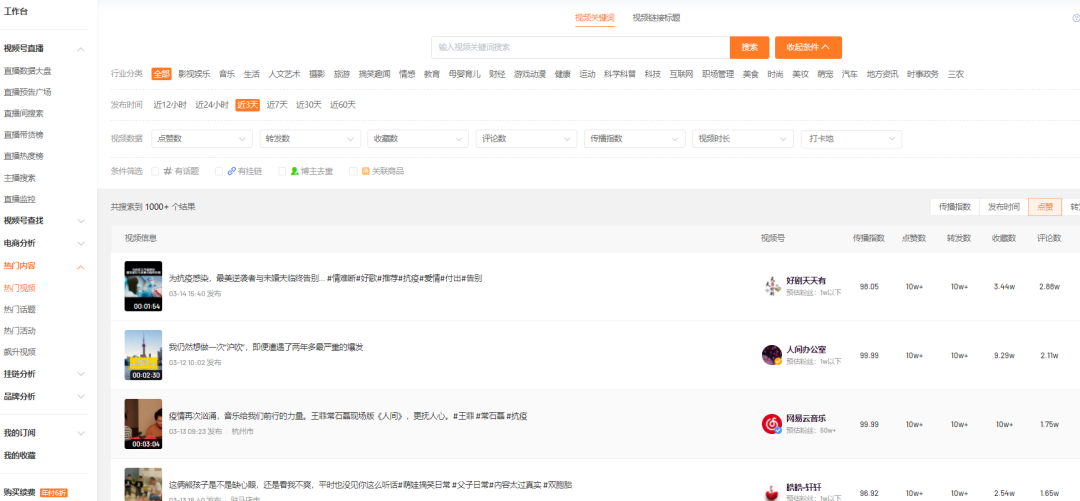Image resolution: width=1080 pixels, height=501 pixels.
Task: Open 我的收藏 in the sidebar
Action: [19, 456]
